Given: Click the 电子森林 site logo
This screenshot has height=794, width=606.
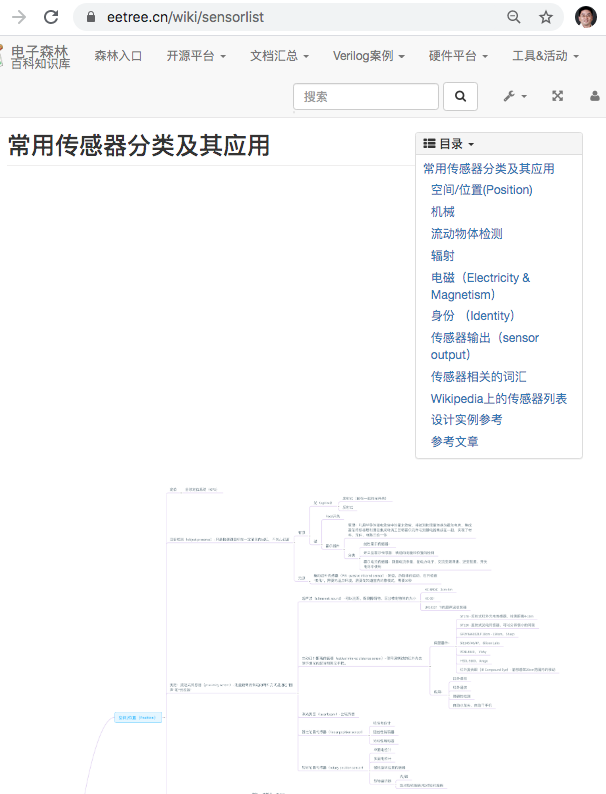Looking at the screenshot, I should point(36,56).
